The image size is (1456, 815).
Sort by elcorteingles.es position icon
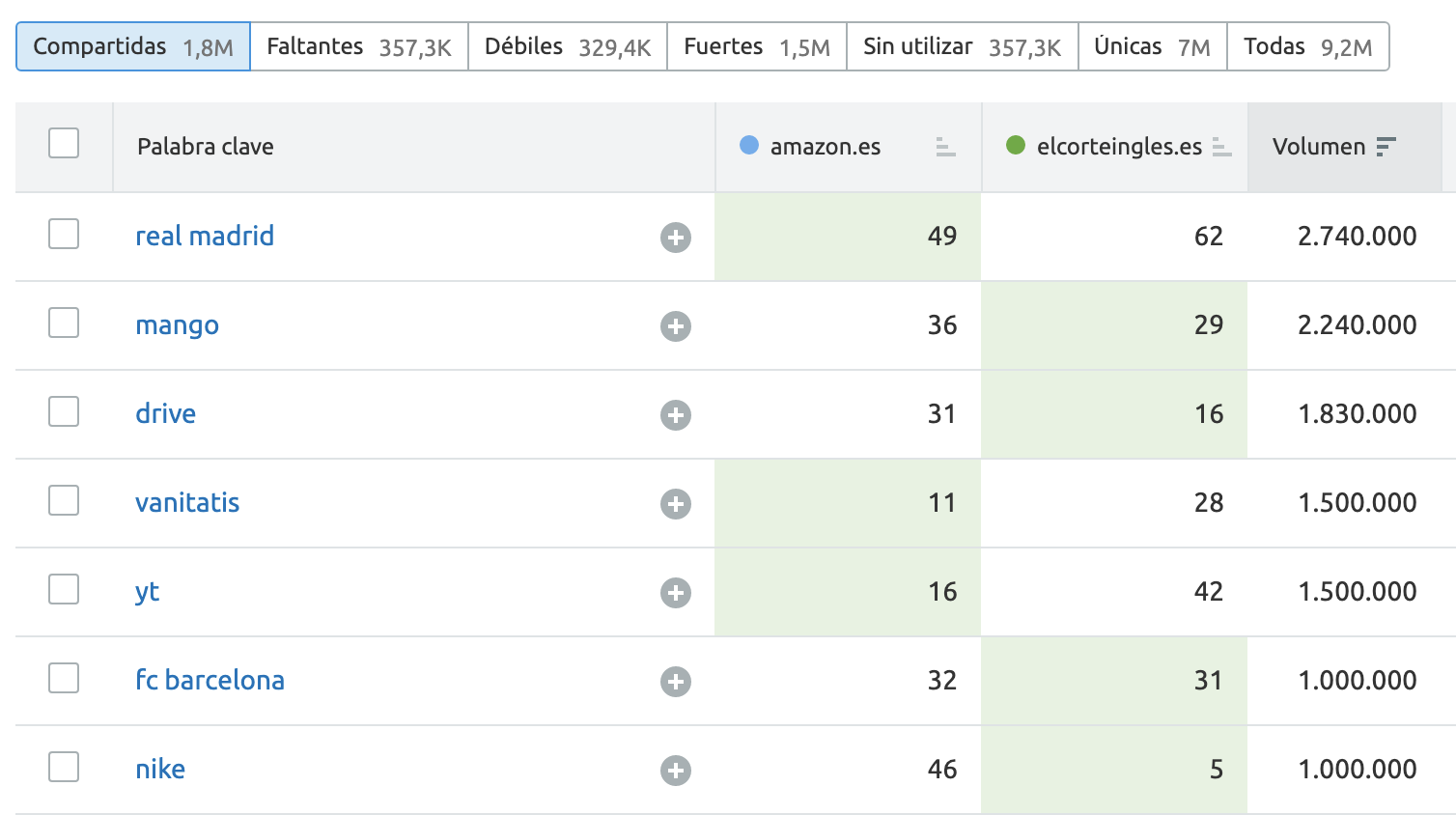(1222, 147)
